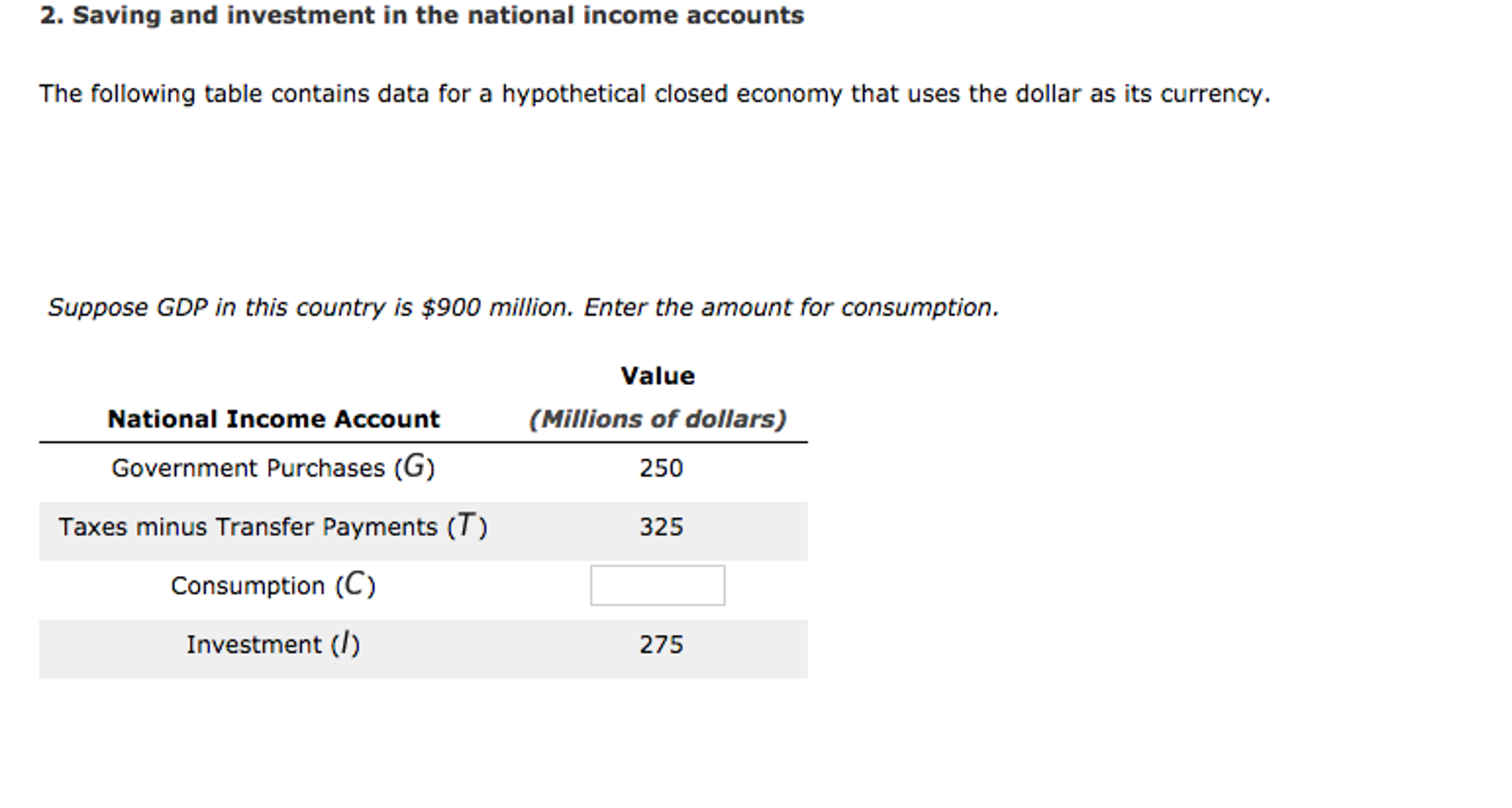Click the (C) symbol in the table

pos(356,583)
